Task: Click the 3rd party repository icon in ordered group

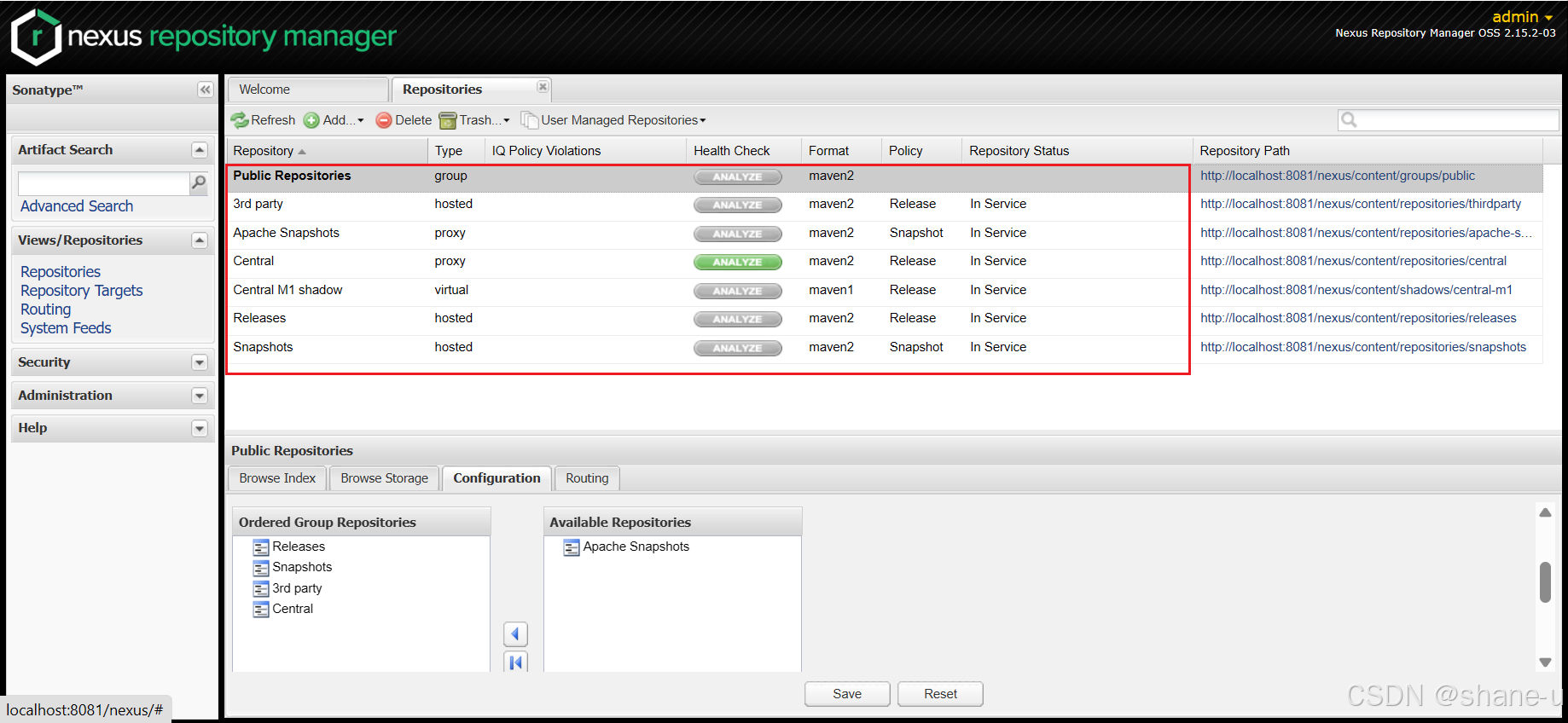Action: point(261,589)
